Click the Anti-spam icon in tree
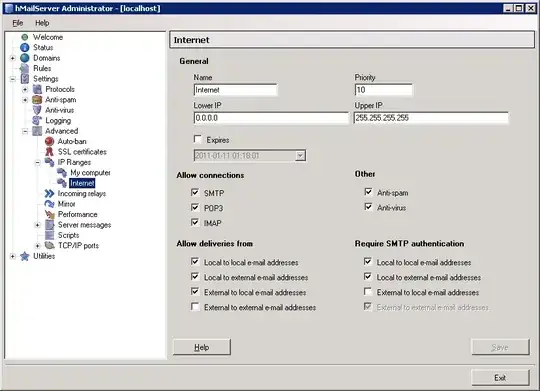 [37, 100]
